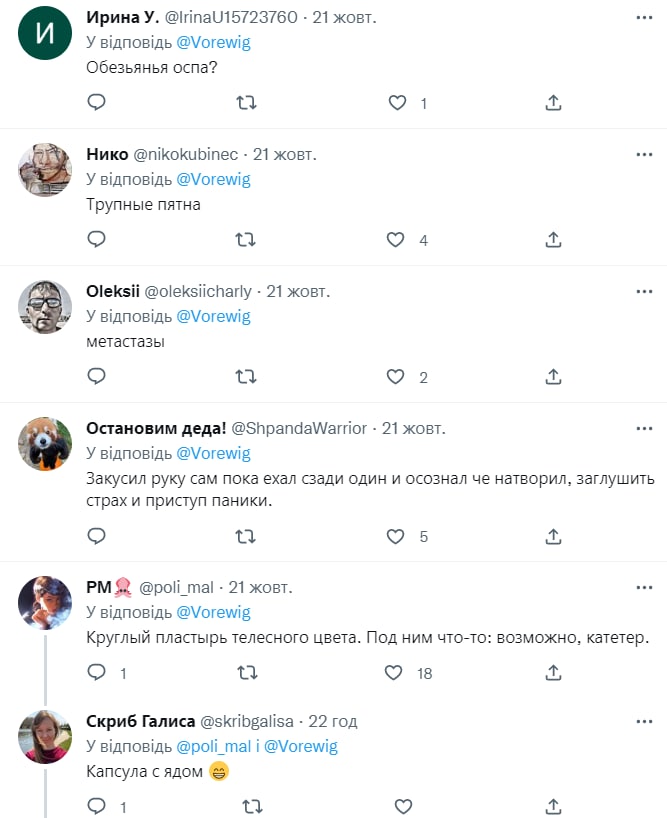Reply to Скриб Галиса's tweet
667x818 pixels.
(x=97, y=806)
